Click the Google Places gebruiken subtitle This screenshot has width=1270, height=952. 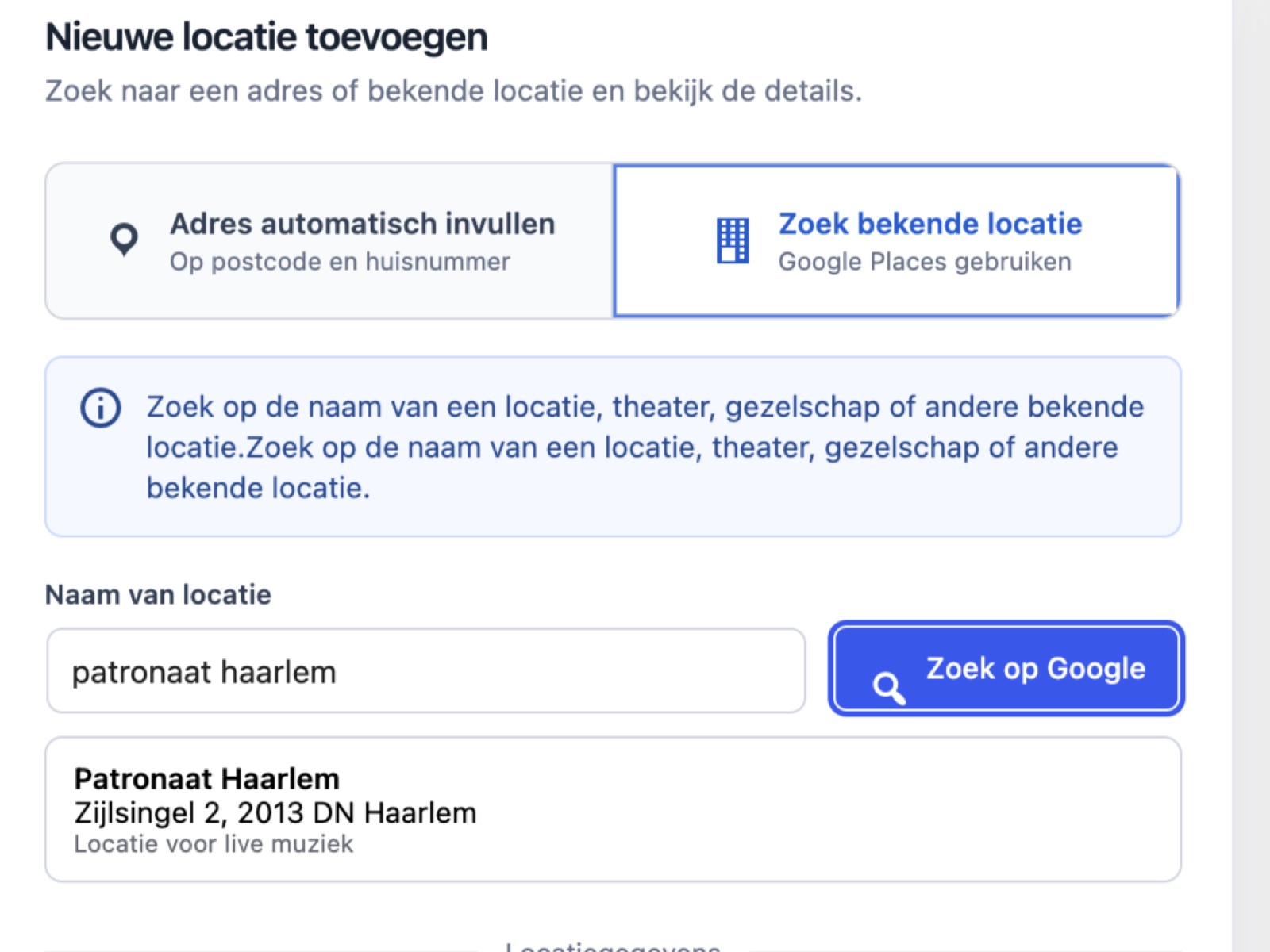pos(925,262)
